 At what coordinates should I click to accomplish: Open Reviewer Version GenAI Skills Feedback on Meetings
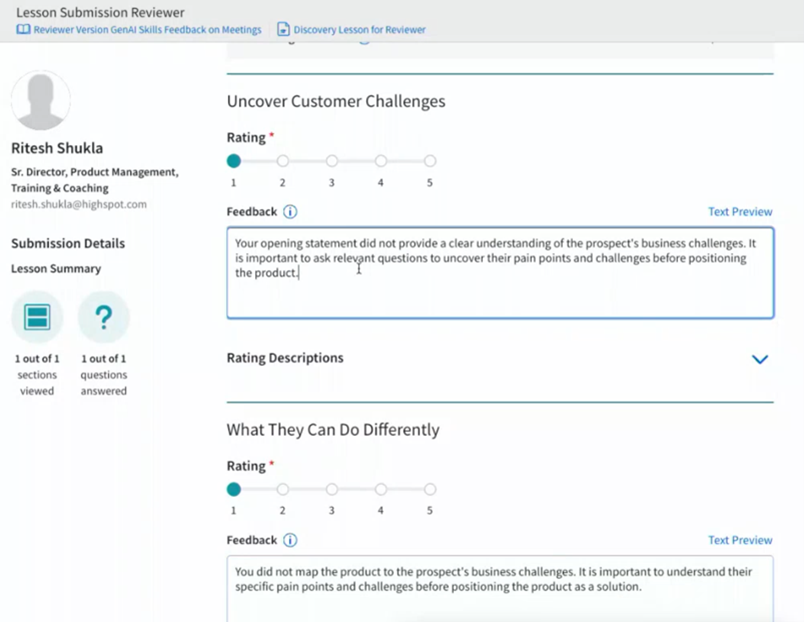(x=147, y=30)
